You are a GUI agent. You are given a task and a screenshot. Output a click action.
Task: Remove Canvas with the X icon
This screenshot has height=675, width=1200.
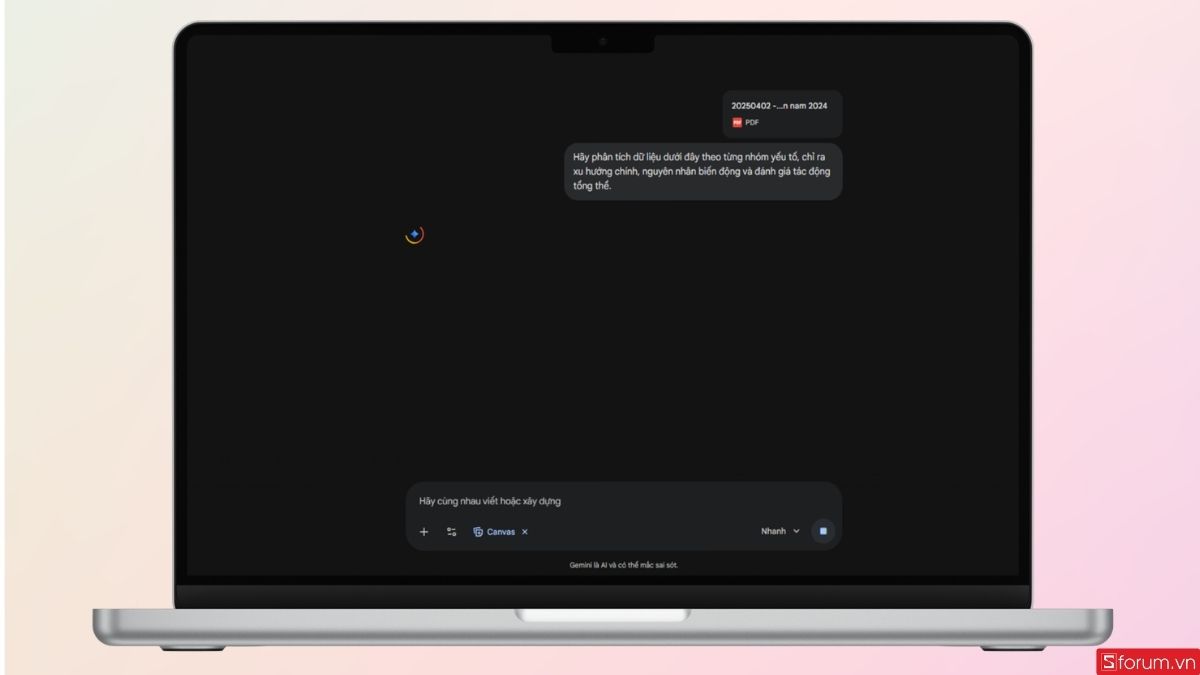point(525,532)
